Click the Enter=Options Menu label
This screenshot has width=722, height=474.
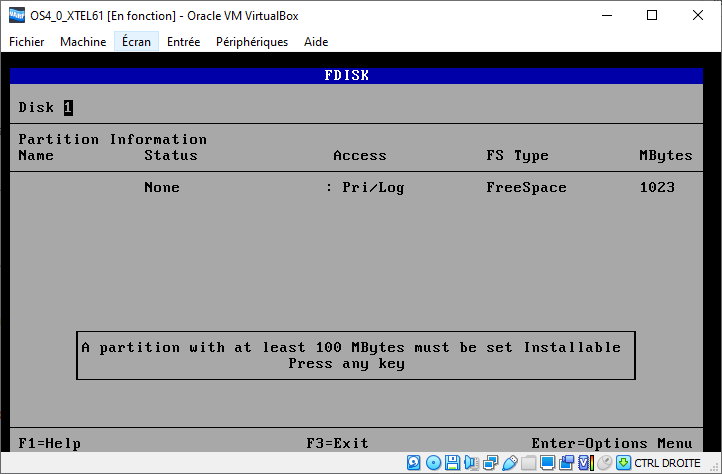[611, 443]
